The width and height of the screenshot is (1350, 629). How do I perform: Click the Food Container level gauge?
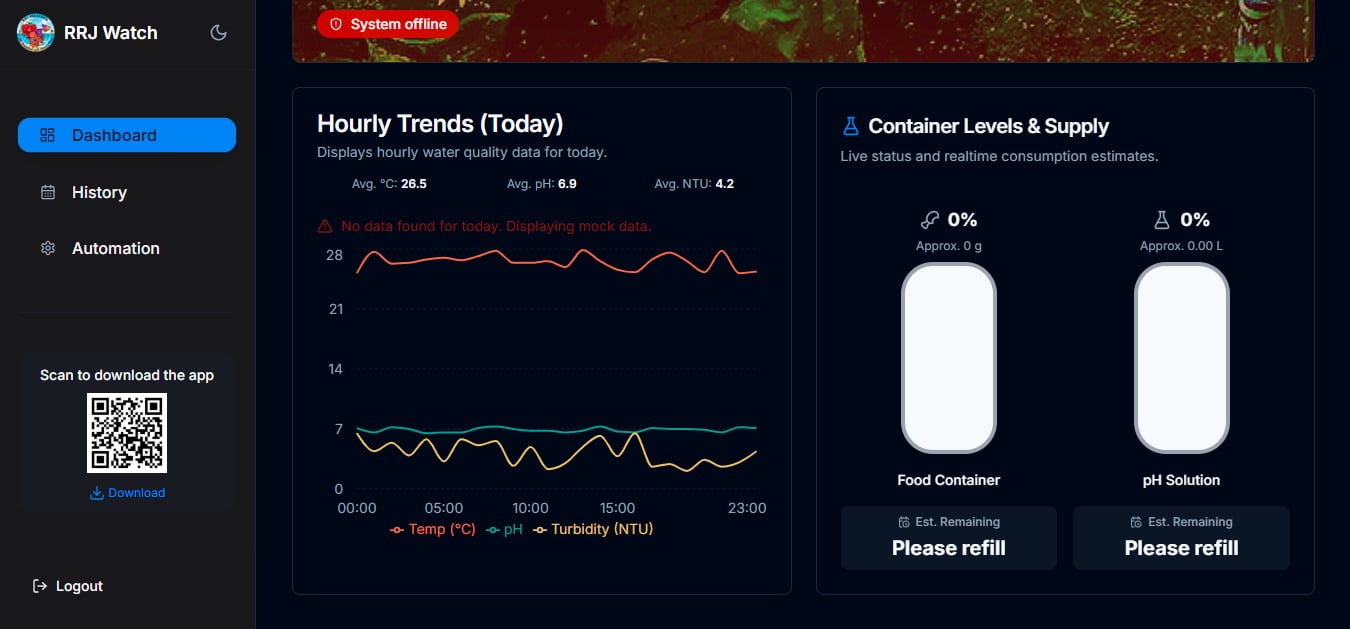coord(948,358)
